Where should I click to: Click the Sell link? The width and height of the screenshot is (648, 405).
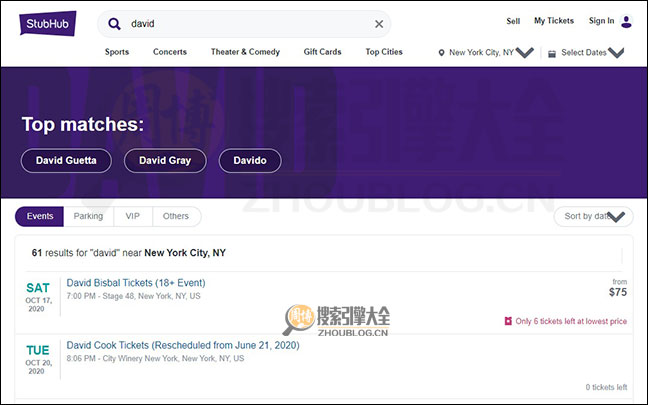pos(513,21)
